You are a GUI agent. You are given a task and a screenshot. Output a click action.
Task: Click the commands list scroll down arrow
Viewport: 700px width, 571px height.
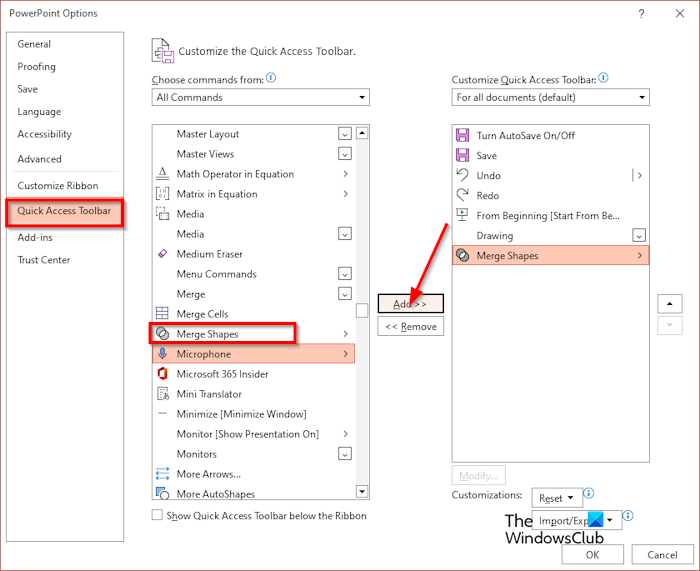coord(362,492)
